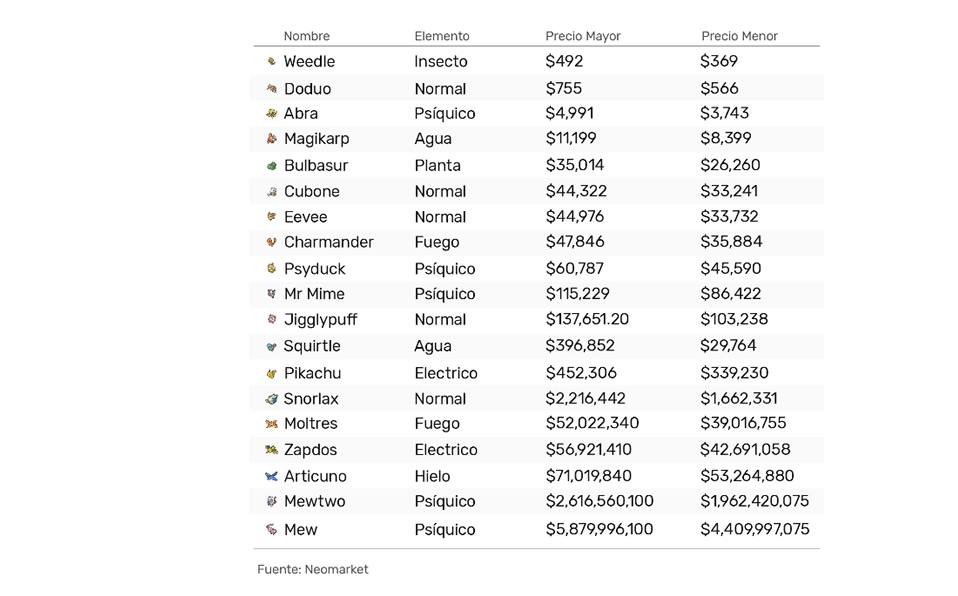The height and width of the screenshot is (596, 958).
Task: Click the Precio Menor column header
Action: [739, 36]
